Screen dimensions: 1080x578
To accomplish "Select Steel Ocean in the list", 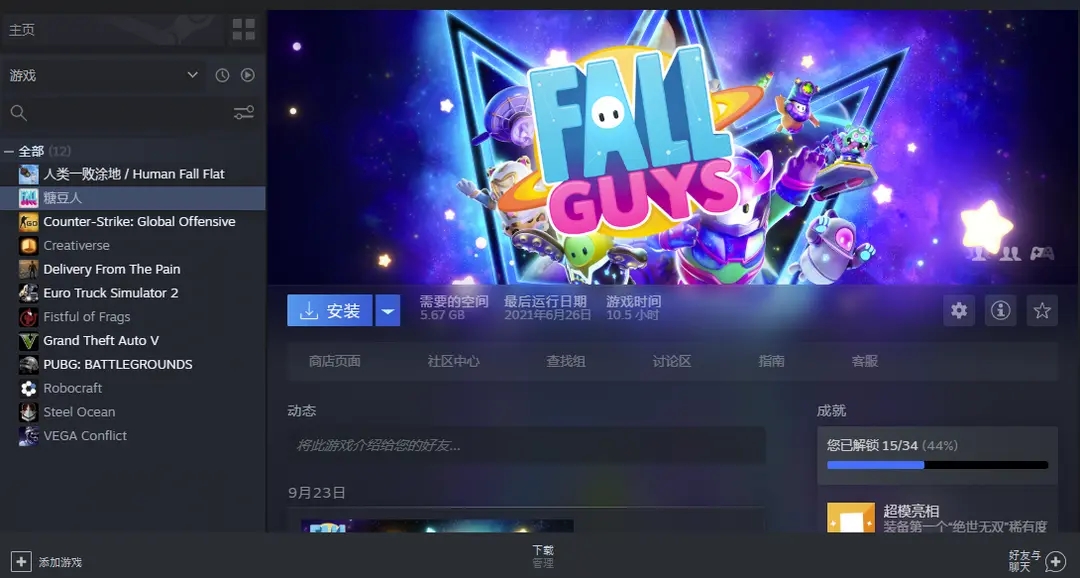I will click(x=79, y=412).
